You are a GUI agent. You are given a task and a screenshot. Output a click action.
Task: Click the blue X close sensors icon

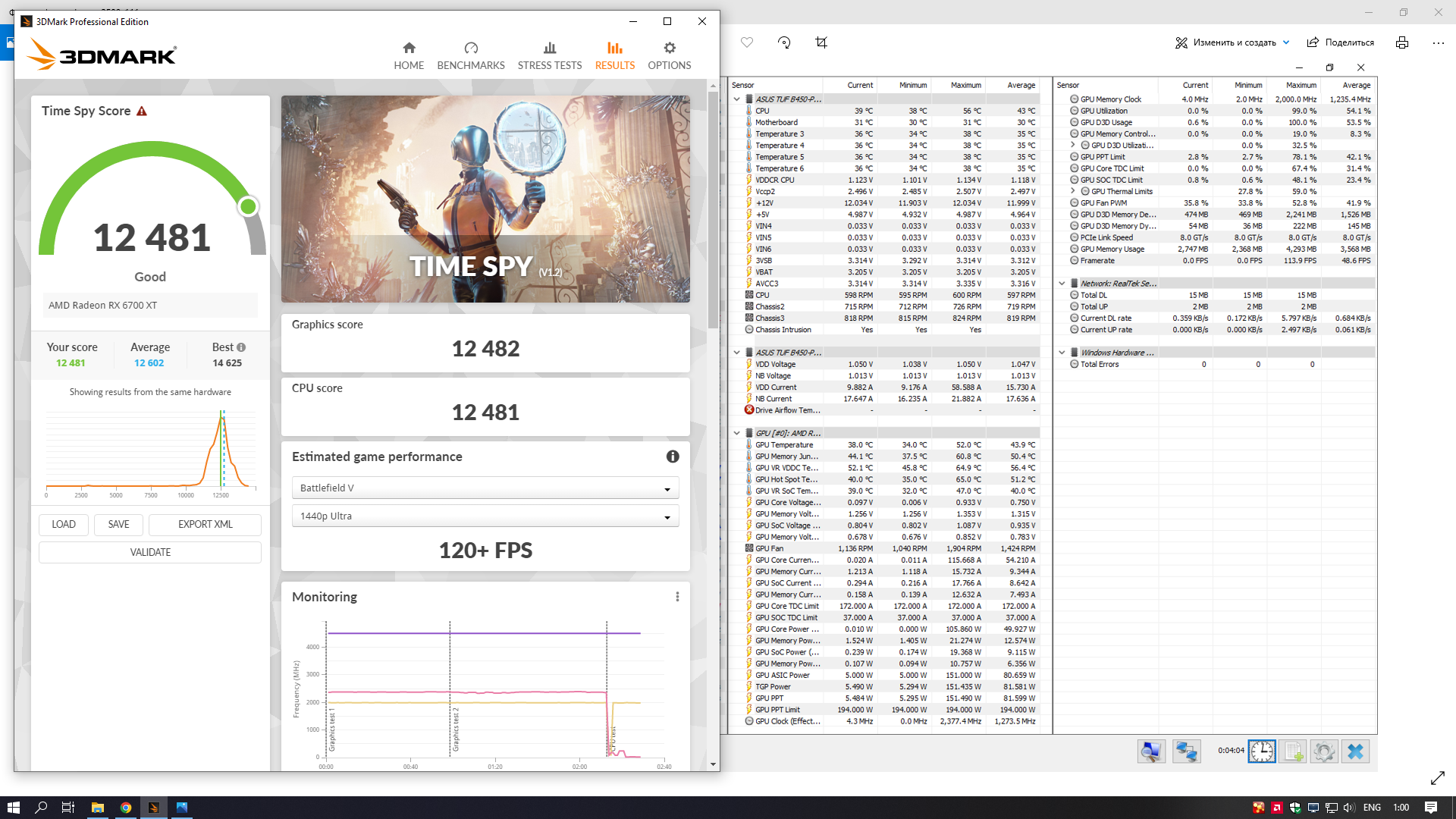pos(1355,751)
